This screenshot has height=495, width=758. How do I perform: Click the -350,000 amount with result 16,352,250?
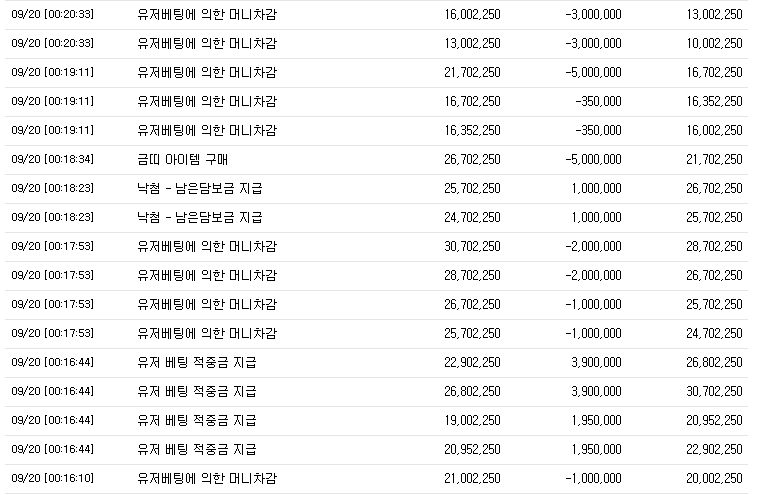598,102
